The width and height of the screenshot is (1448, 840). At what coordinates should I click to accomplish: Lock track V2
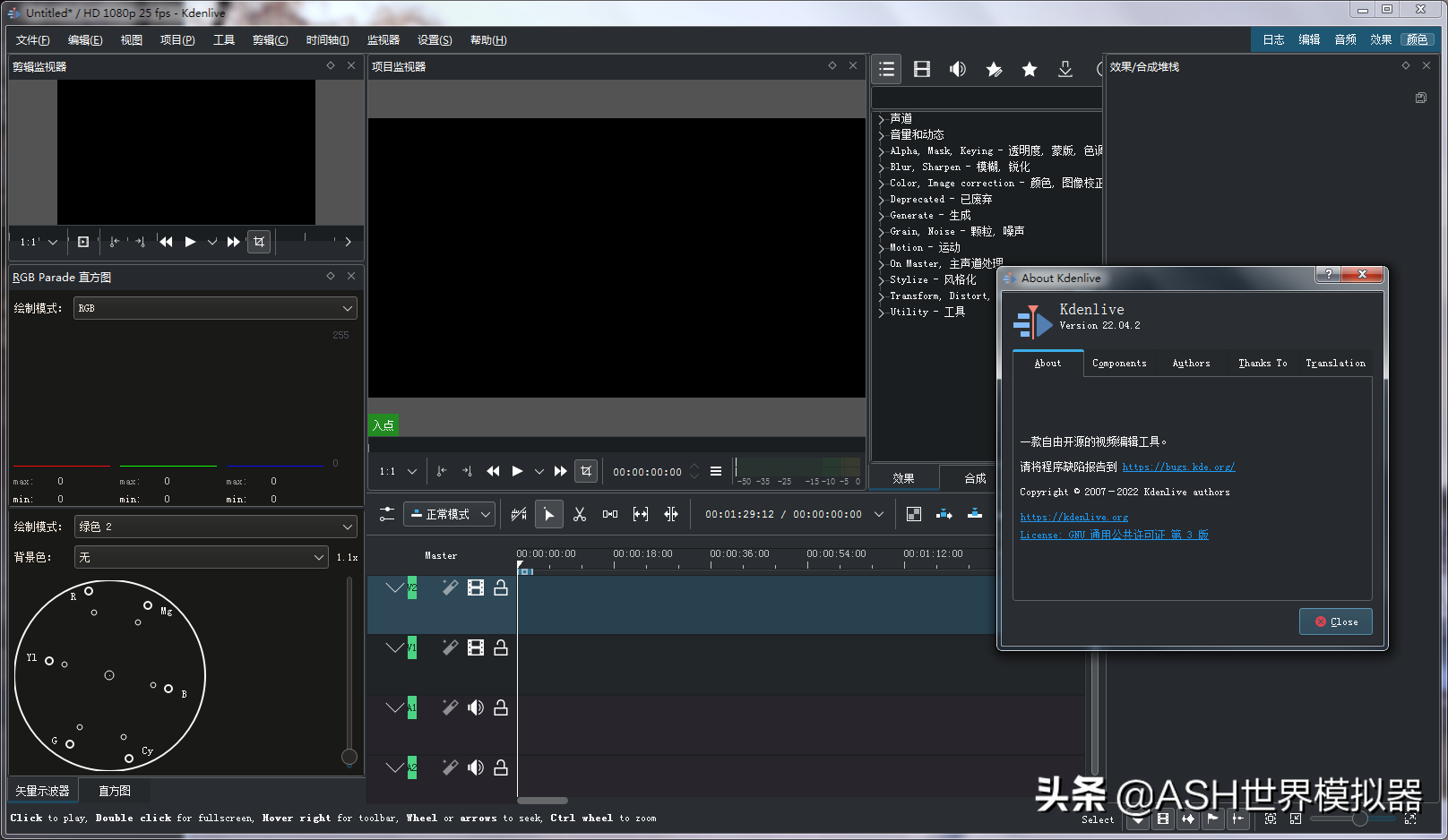point(501,587)
